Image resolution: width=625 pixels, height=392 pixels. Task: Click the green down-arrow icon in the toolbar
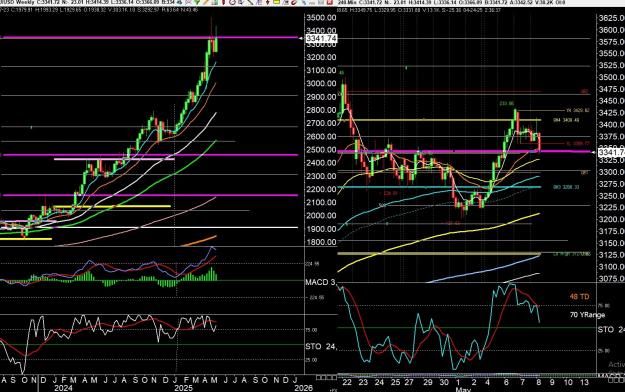[x=197, y=2]
